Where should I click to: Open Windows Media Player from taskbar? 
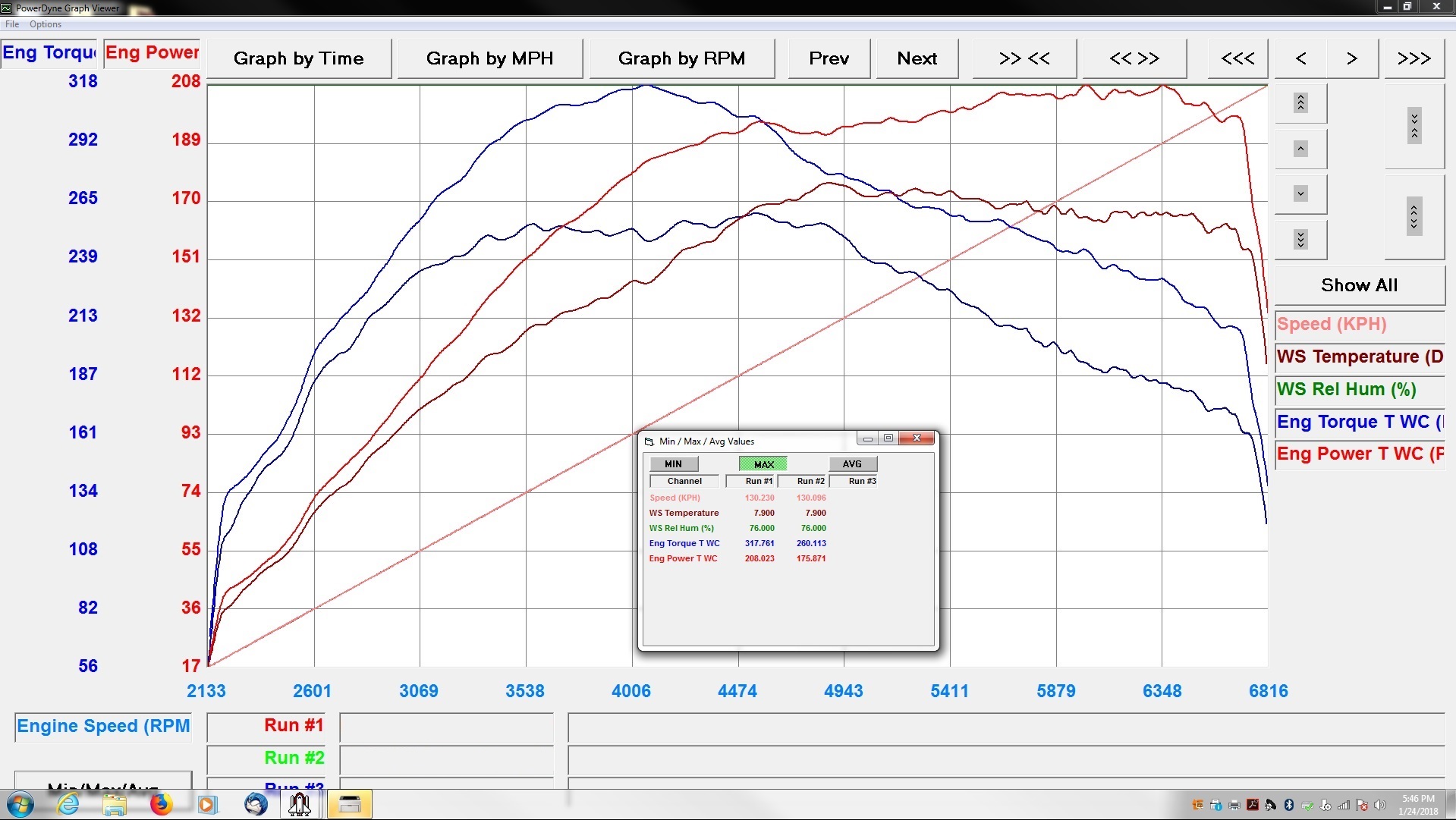tap(207, 804)
